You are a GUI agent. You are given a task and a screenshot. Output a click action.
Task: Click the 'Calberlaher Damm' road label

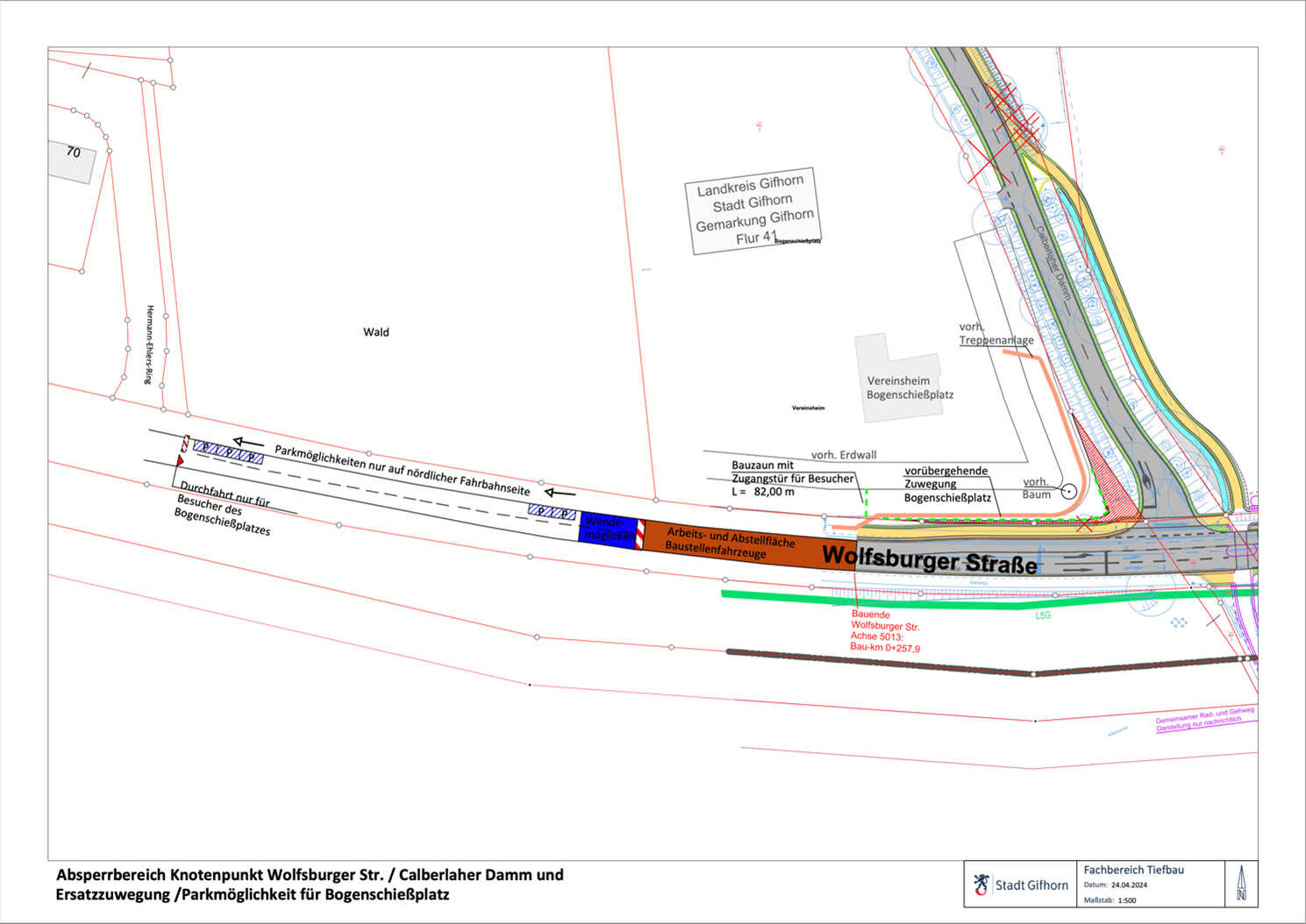pos(1054,264)
